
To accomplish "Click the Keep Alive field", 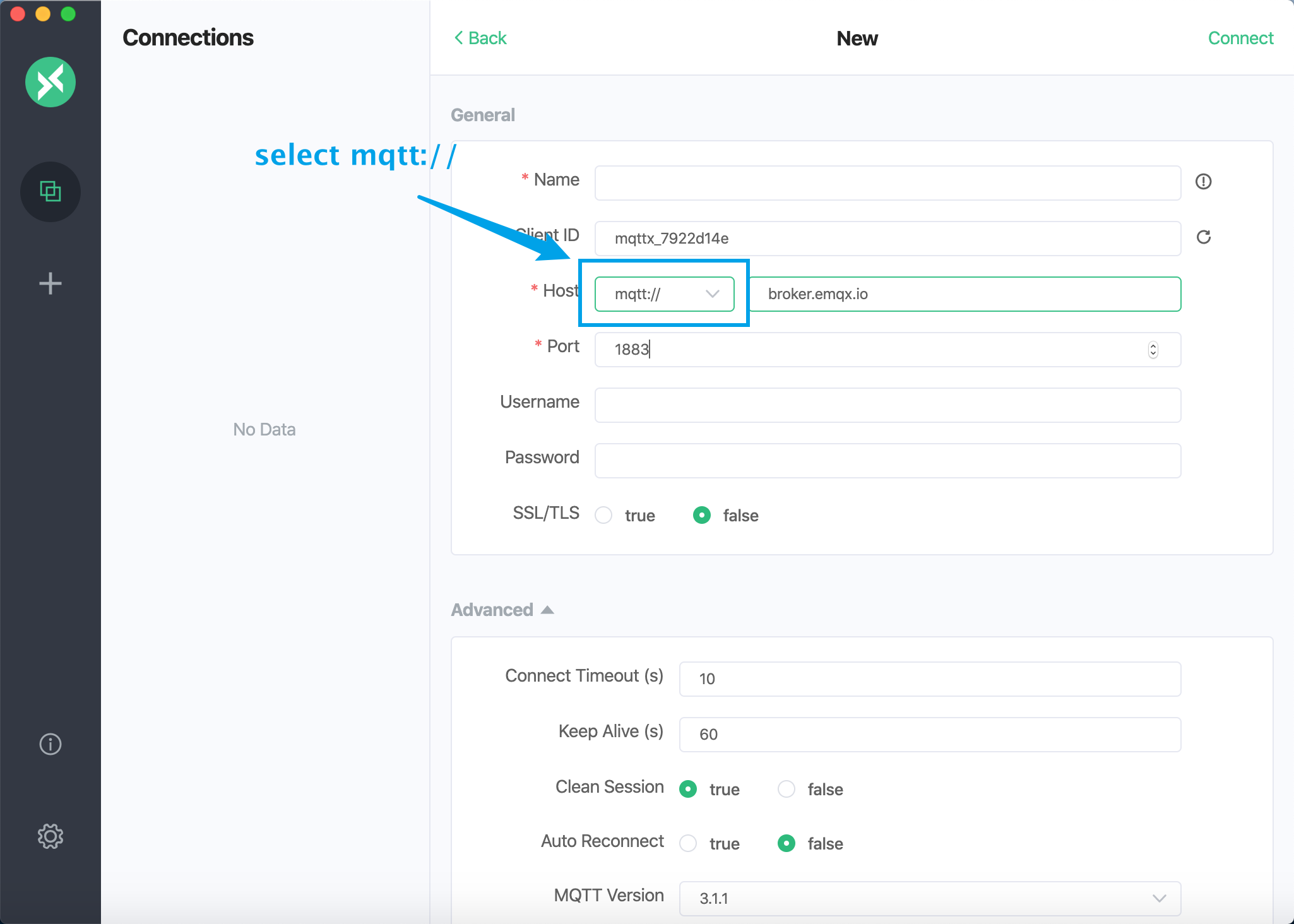I will coord(930,735).
